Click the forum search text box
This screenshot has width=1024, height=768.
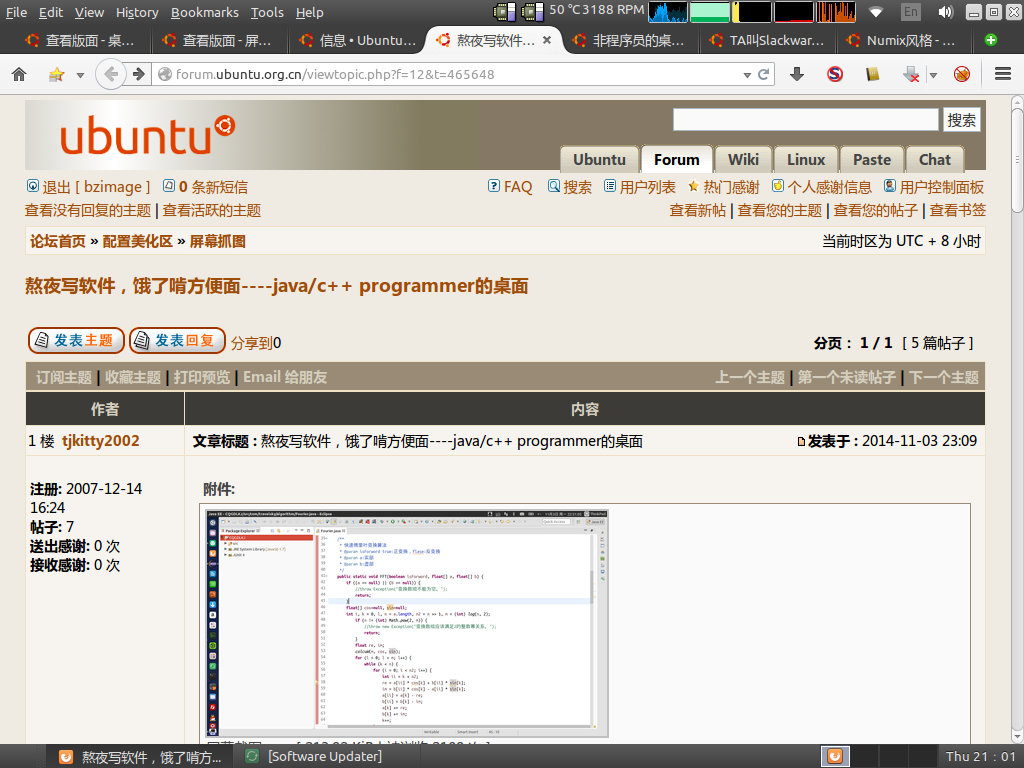coord(806,120)
